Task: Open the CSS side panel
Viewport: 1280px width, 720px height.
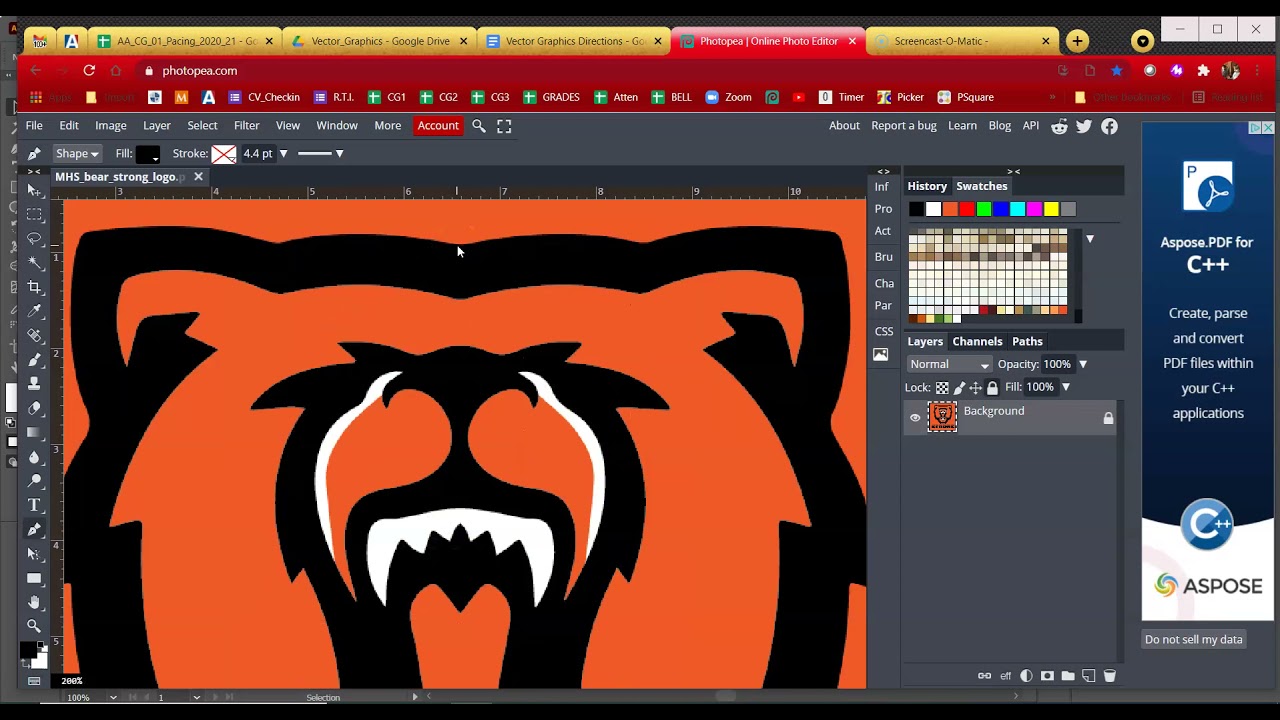Action: click(x=884, y=331)
